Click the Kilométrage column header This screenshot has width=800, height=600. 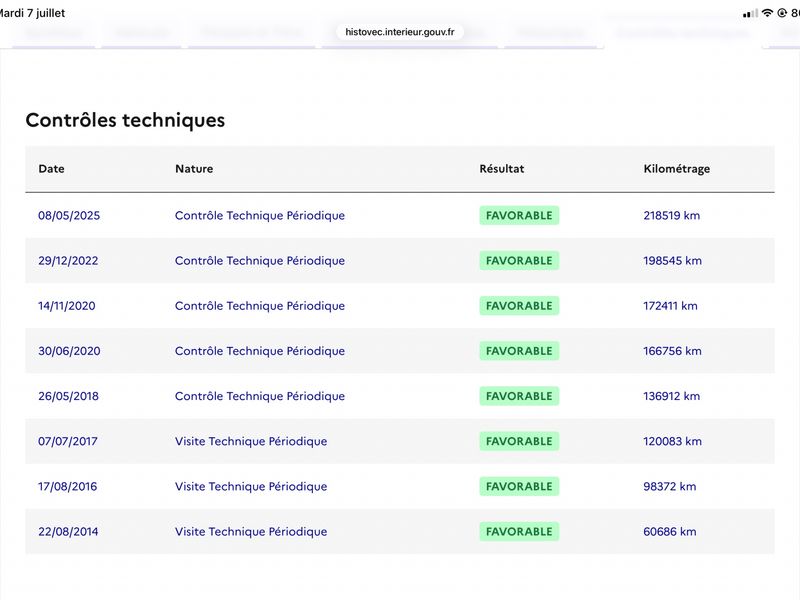pyautogui.click(x=677, y=169)
